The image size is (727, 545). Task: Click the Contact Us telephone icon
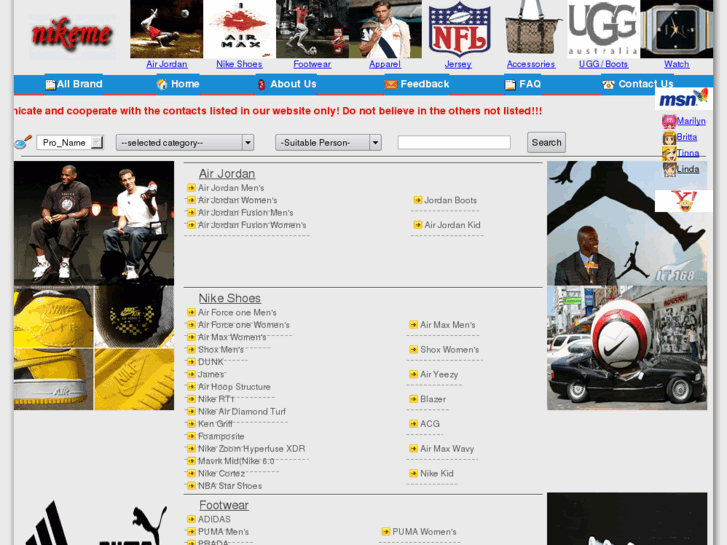pos(608,84)
